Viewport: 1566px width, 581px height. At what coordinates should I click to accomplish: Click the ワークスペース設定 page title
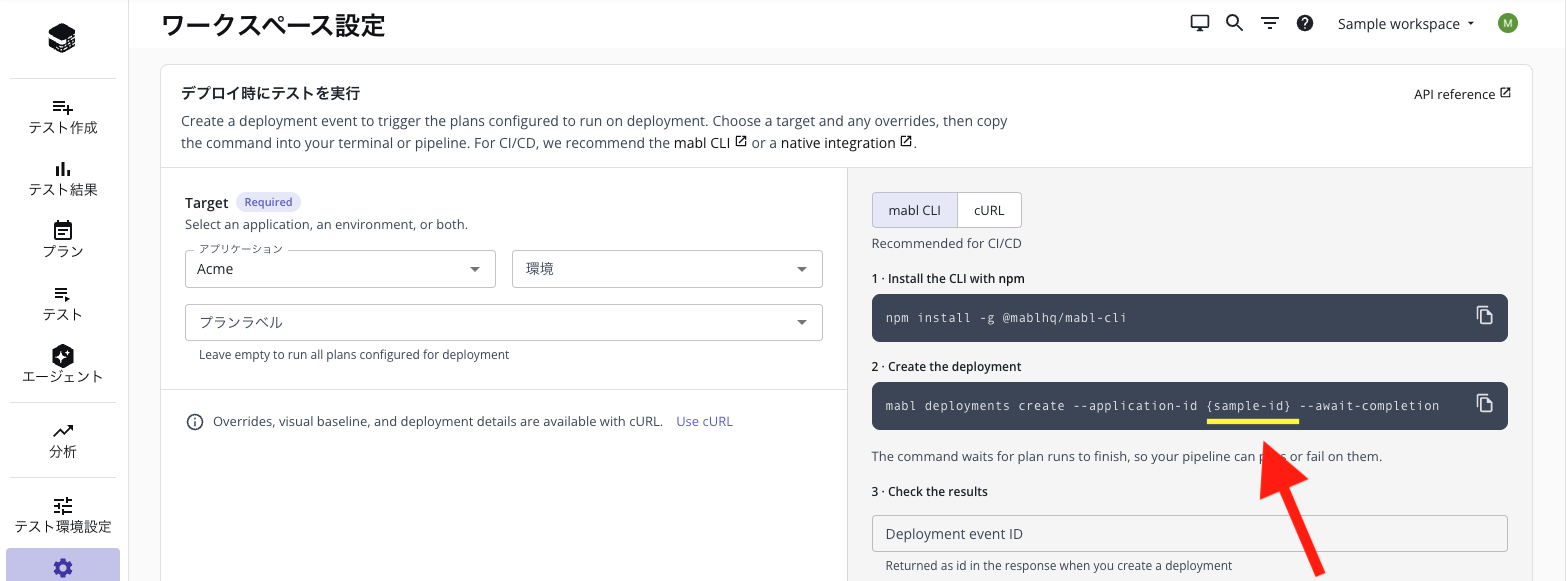tap(273, 25)
